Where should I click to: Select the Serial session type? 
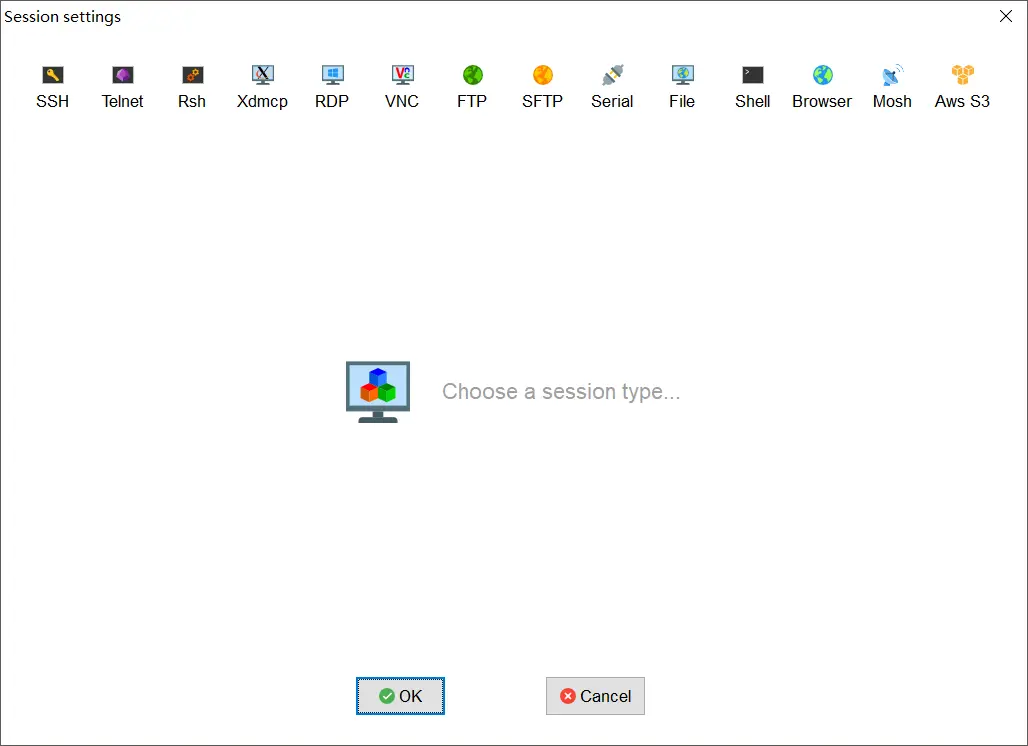coord(612,87)
